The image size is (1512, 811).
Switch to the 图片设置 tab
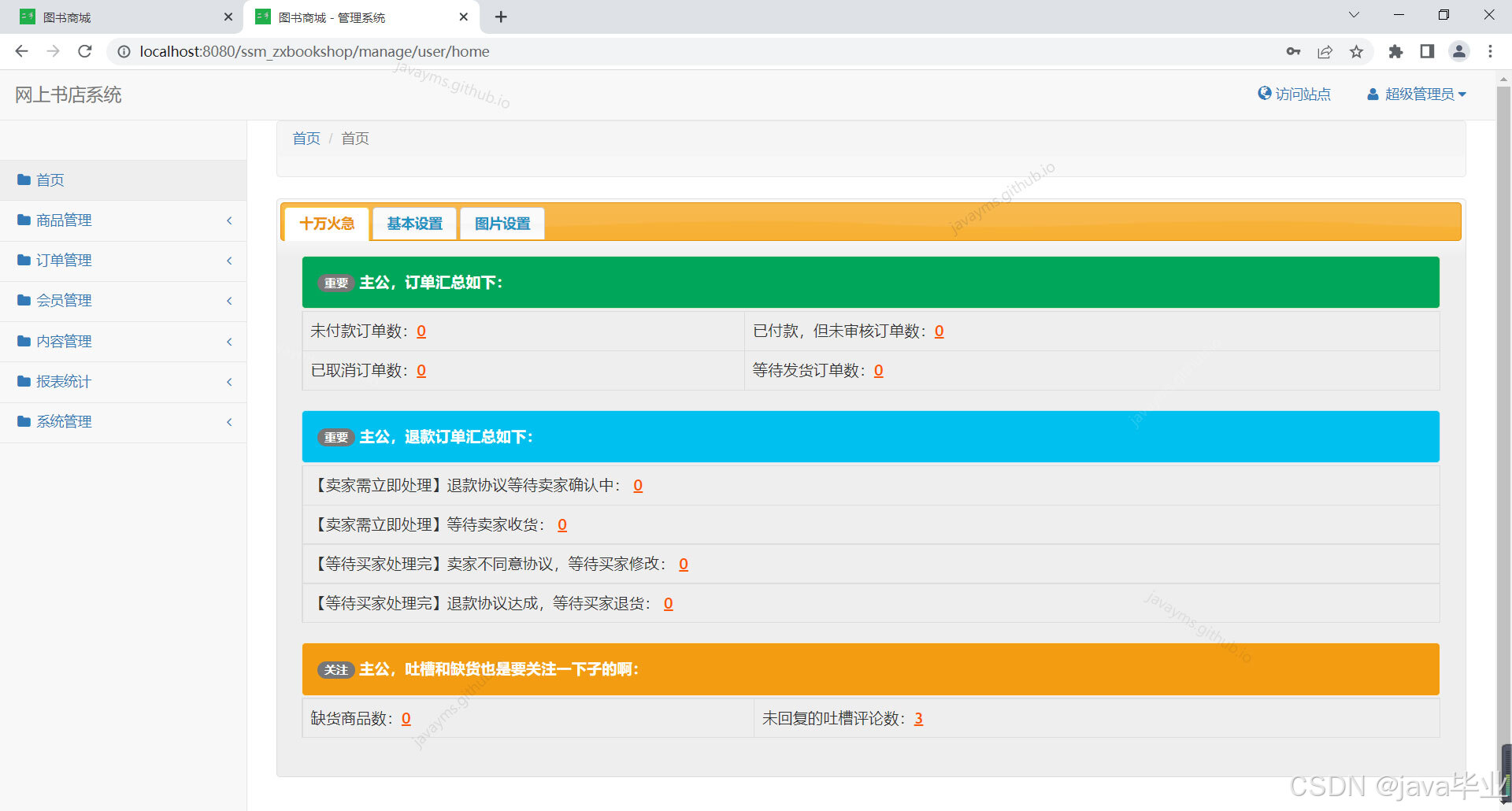click(x=502, y=224)
